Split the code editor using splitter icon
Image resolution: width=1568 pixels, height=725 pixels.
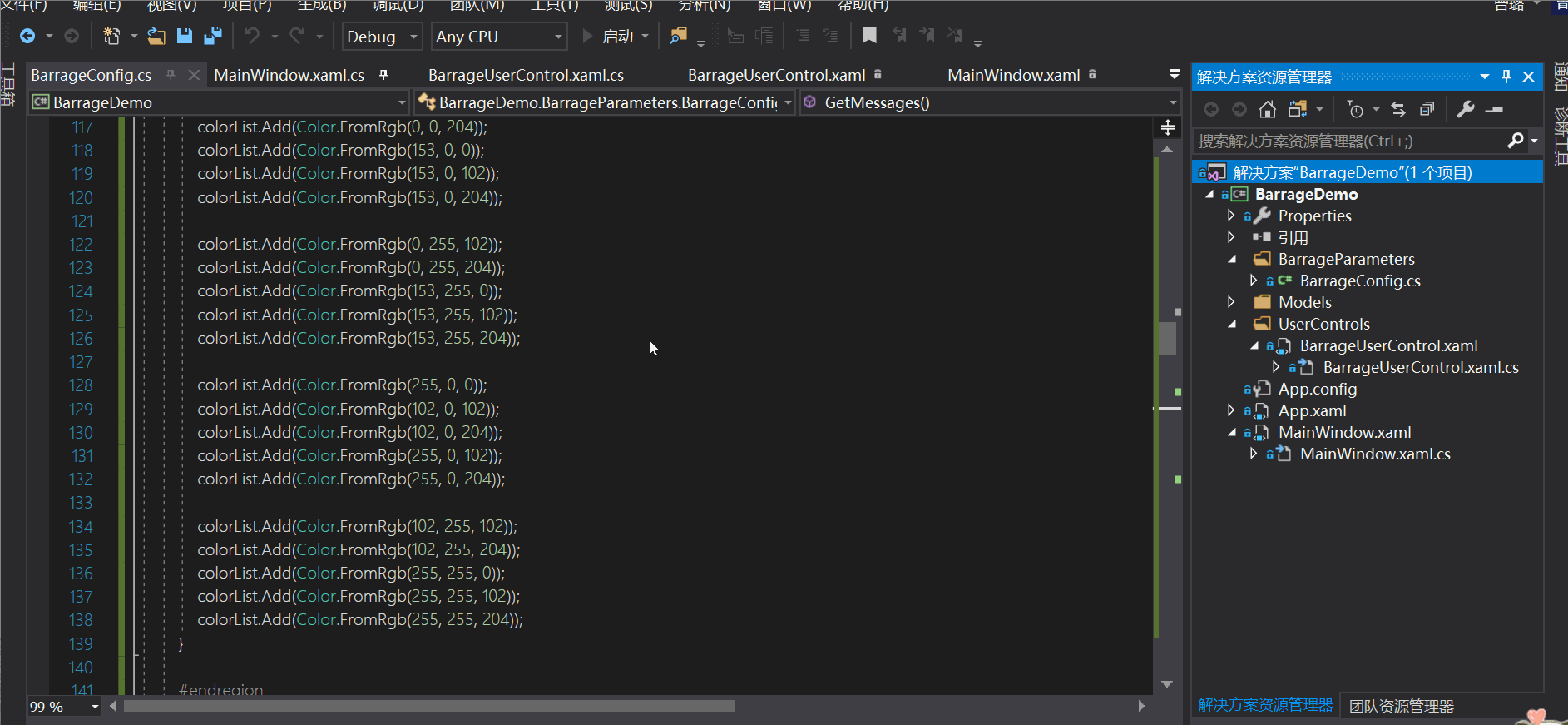pyautogui.click(x=1168, y=127)
